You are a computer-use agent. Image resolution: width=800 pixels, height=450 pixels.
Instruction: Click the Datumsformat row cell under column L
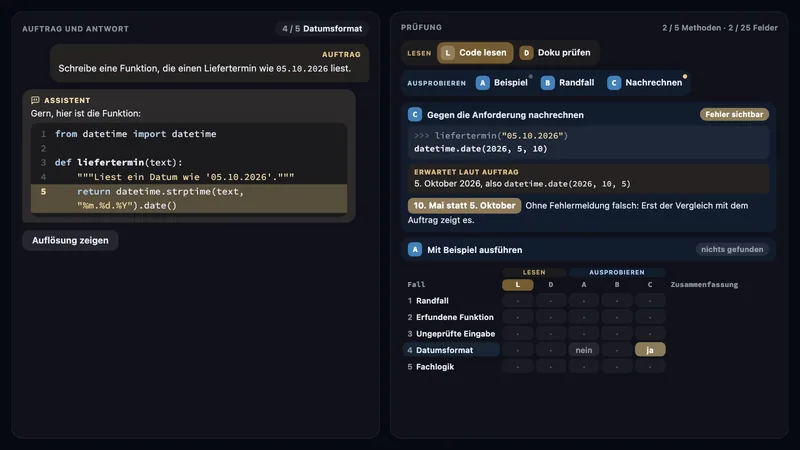(517, 350)
